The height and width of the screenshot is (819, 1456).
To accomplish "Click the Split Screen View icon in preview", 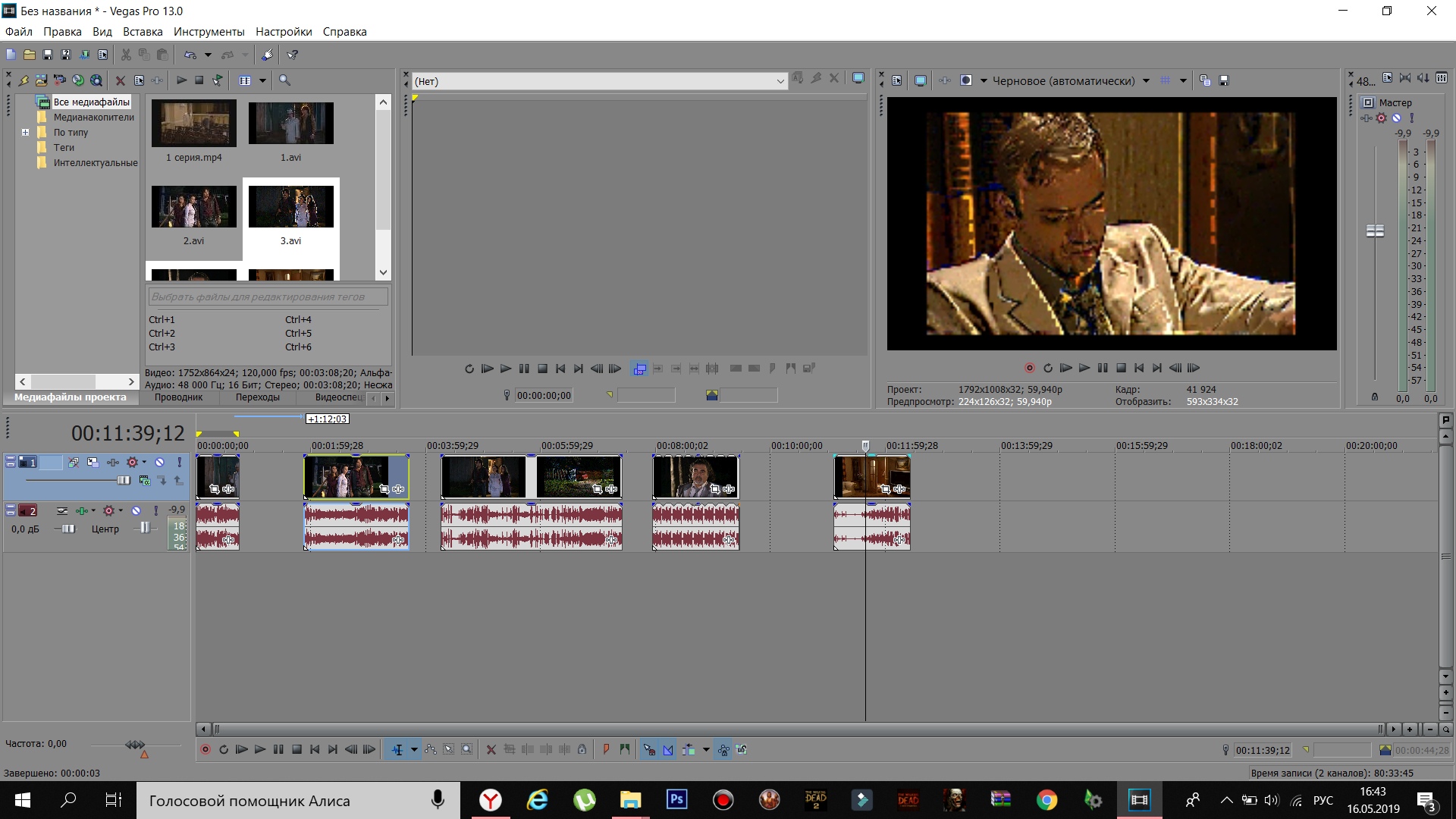I will point(966,80).
